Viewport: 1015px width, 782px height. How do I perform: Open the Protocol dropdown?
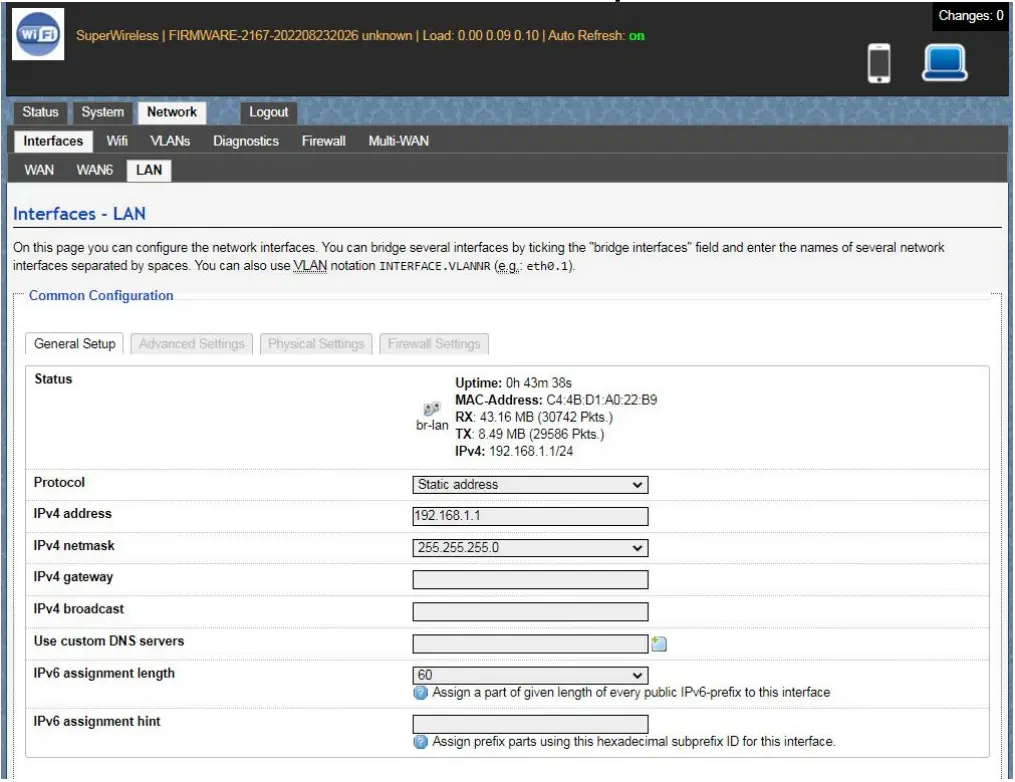tap(530, 485)
